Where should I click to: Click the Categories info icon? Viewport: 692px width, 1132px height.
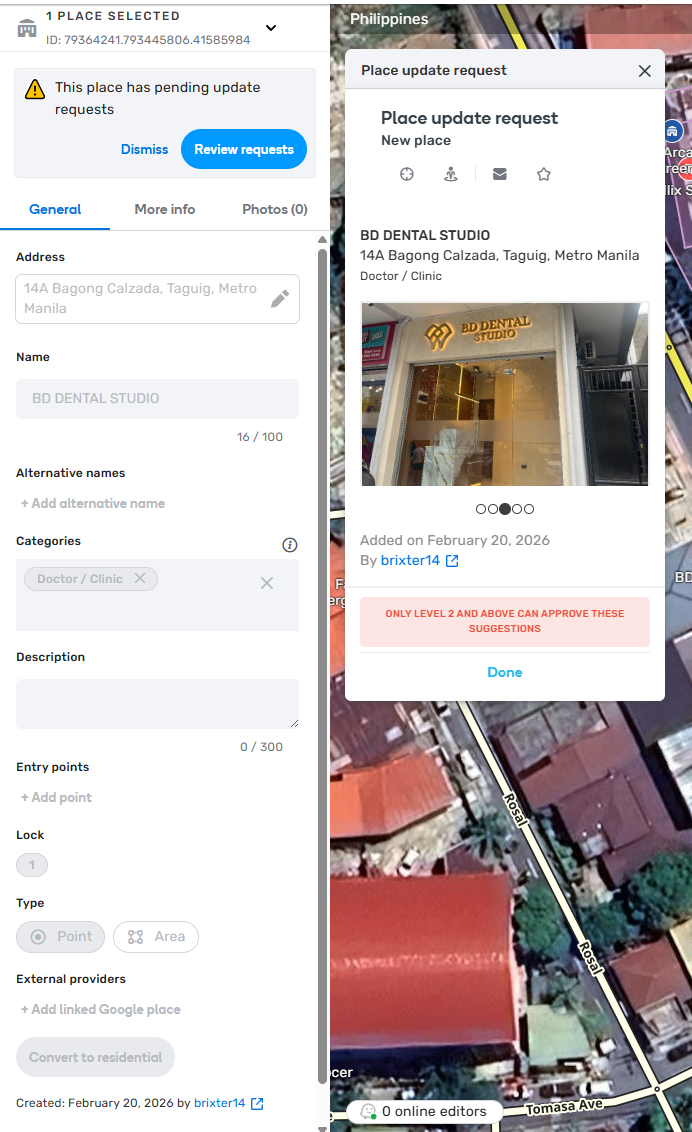pyautogui.click(x=290, y=545)
